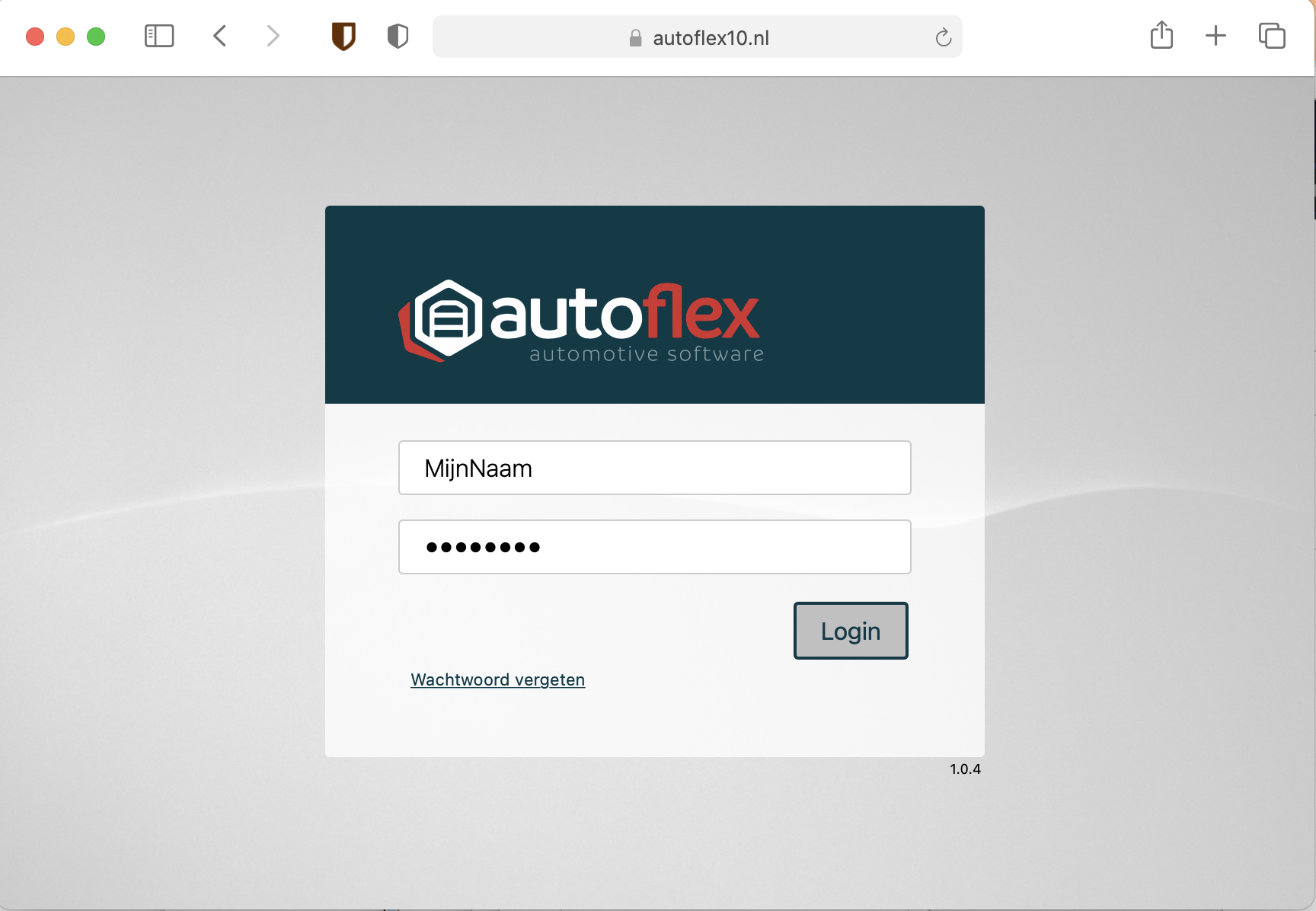Click the autoflex hexagon logo
Screen dimensions: 1316x911
442,319
